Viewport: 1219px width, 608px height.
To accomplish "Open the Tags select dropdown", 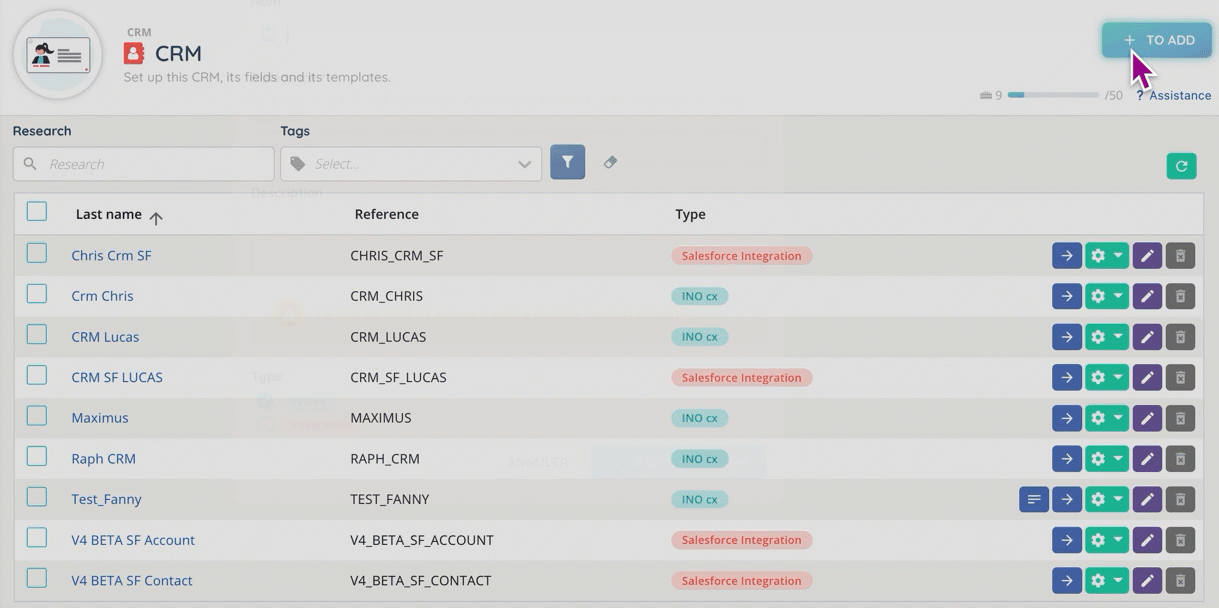I will 411,164.
